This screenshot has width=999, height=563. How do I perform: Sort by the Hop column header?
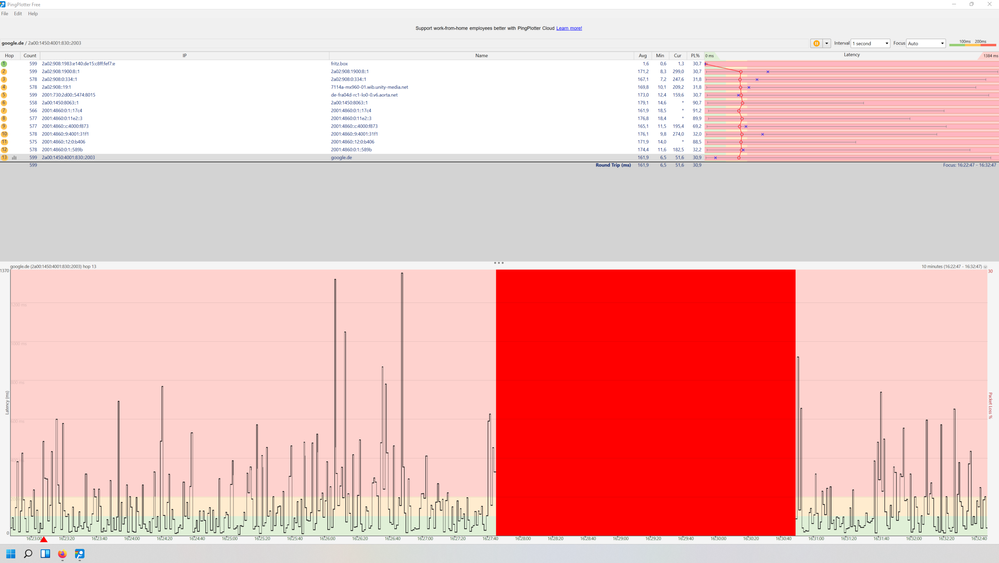(x=9, y=55)
